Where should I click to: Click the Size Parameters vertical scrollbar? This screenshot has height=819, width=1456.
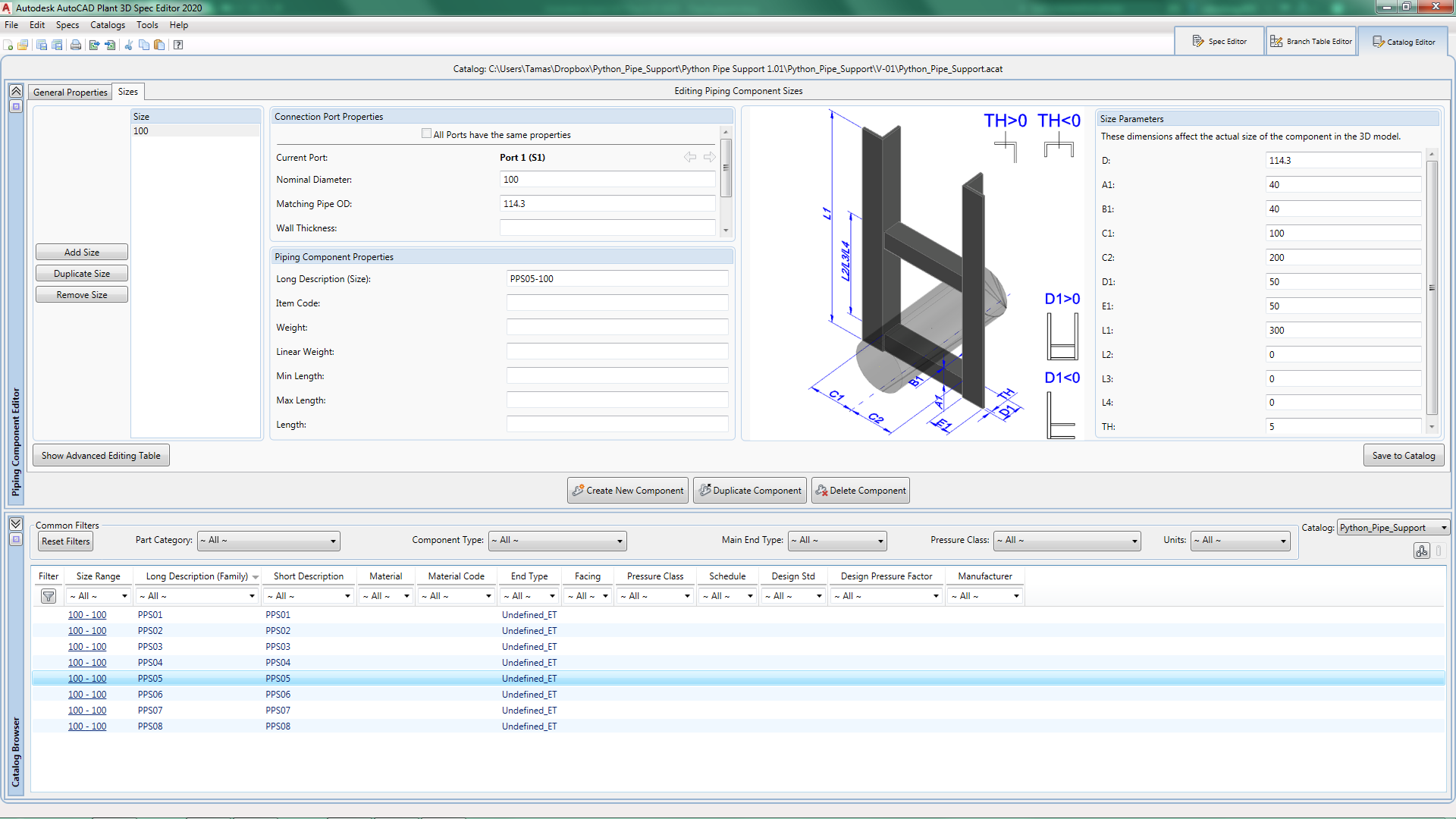(1432, 288)
